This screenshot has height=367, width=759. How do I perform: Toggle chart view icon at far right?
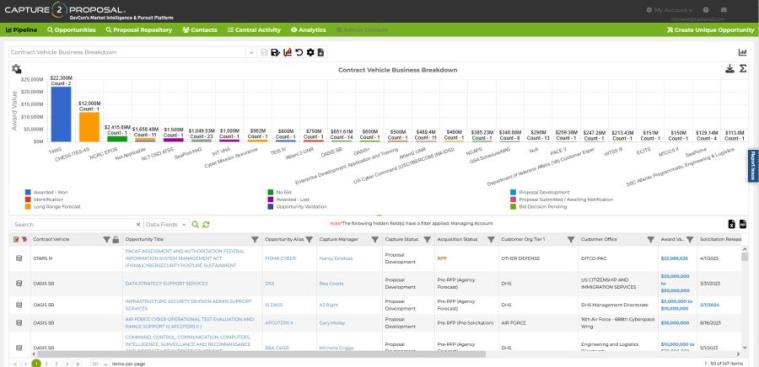coord(743,52)
